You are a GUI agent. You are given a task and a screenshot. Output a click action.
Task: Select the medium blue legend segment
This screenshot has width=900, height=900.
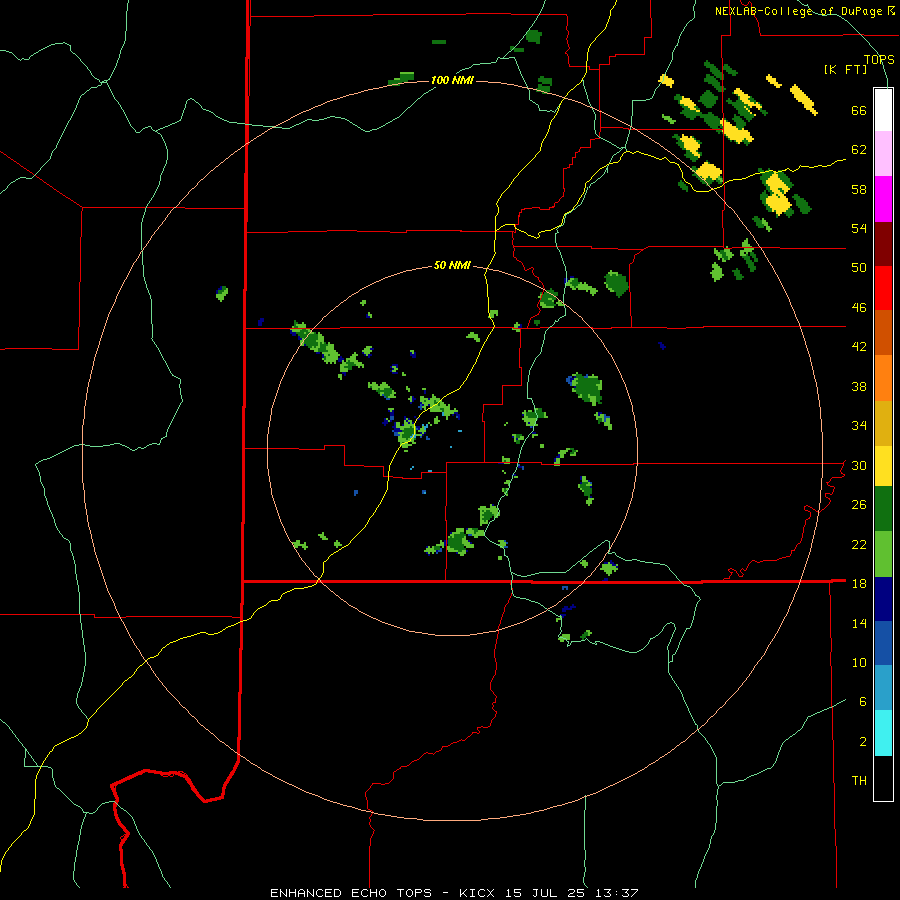[x=883, y=643]
